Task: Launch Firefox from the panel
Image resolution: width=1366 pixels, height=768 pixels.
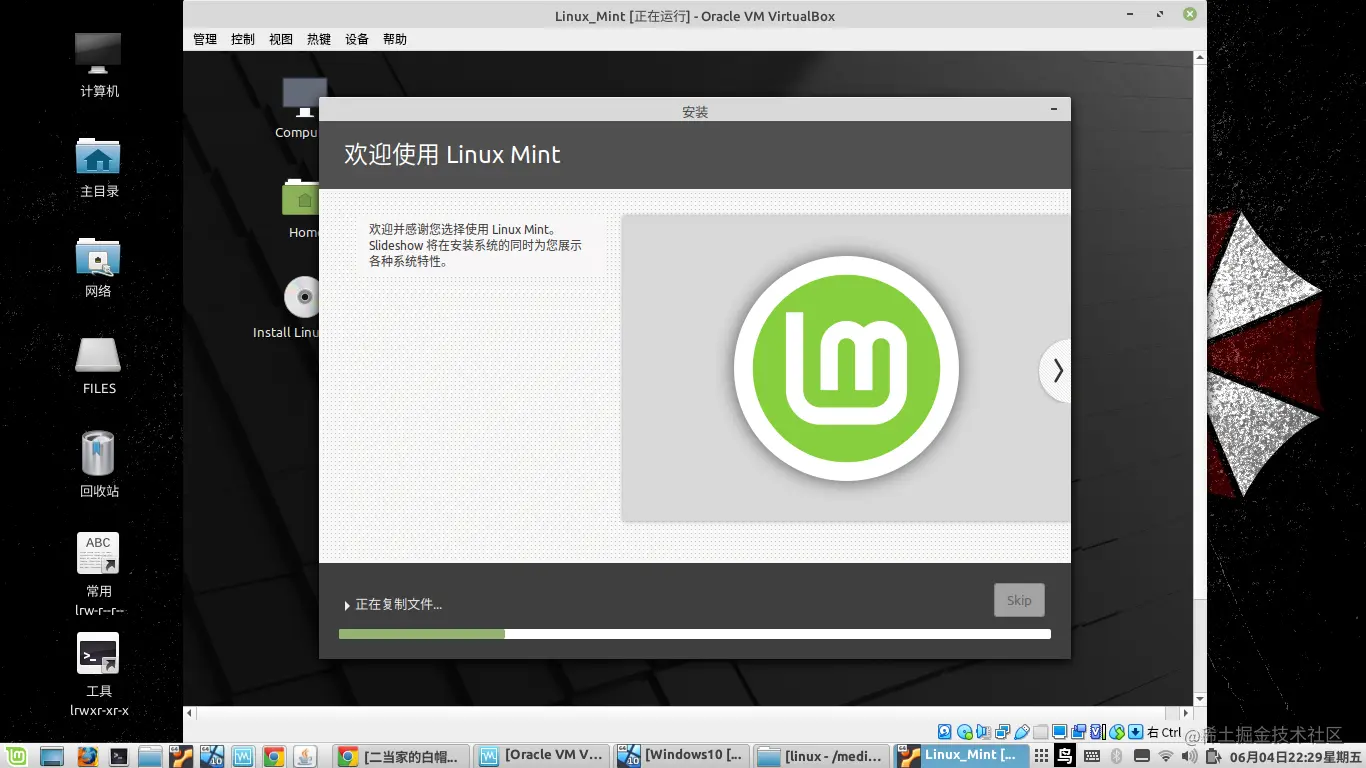Action: coord(87,756)
